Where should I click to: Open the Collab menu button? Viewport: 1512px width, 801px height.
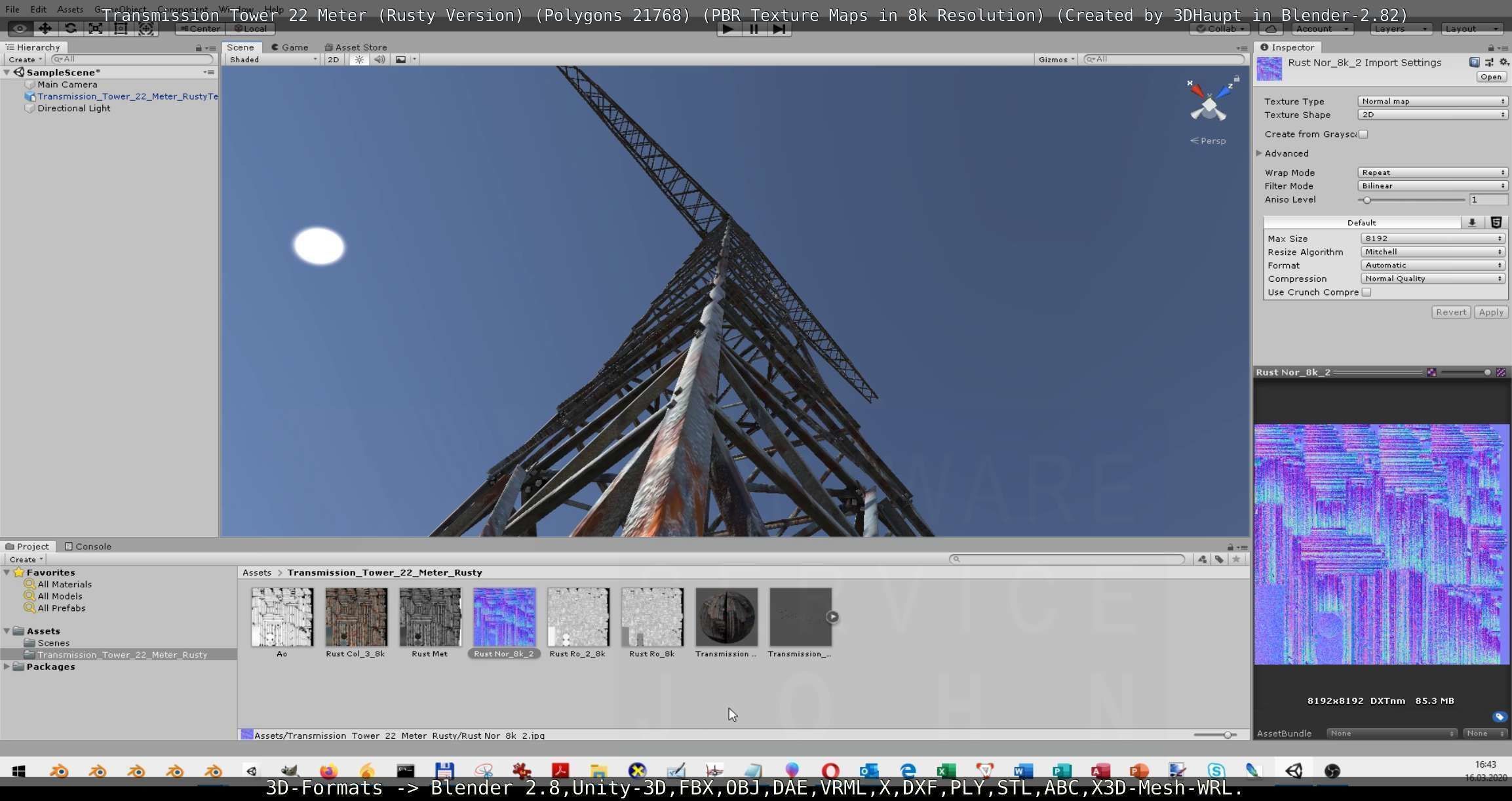[1220, 29]
